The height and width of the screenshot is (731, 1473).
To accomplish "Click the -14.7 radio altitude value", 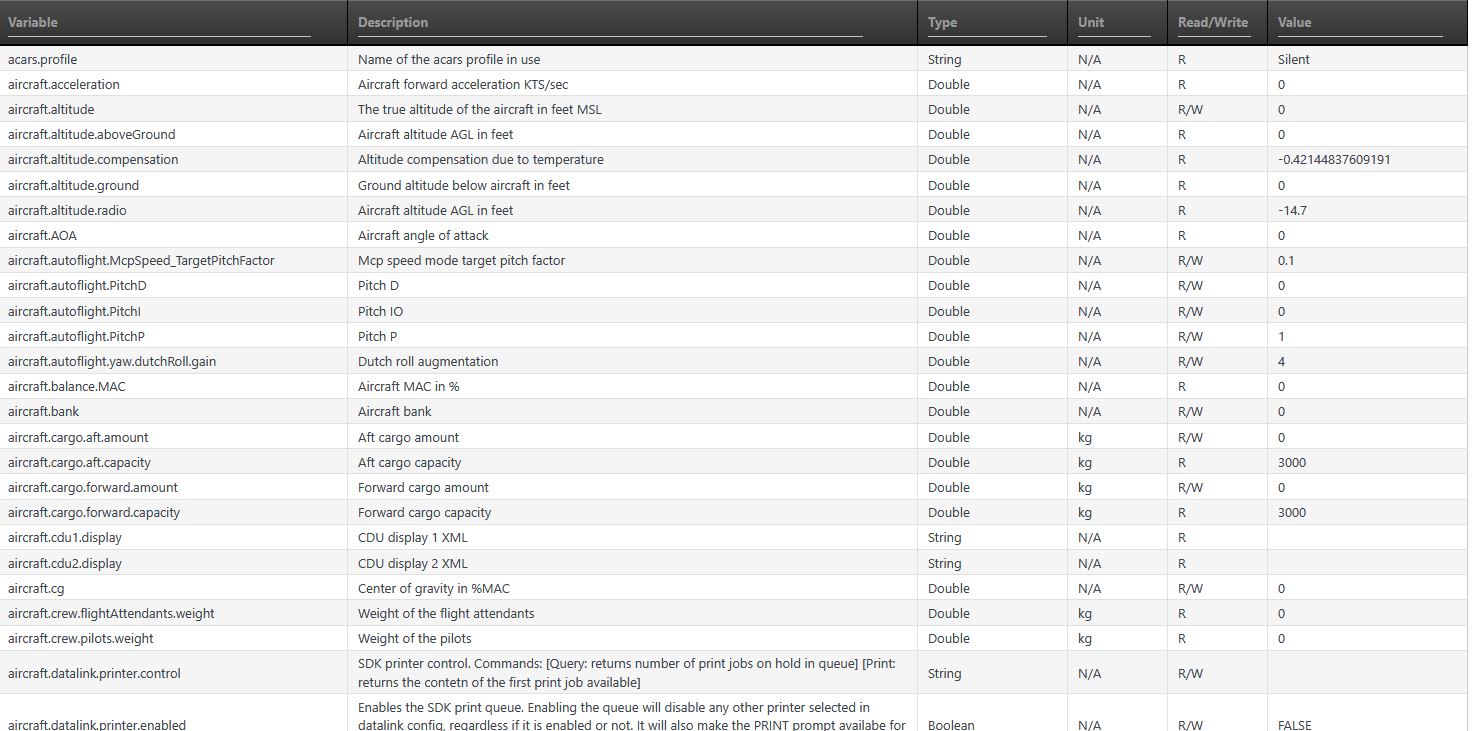I will [1292, 211].
